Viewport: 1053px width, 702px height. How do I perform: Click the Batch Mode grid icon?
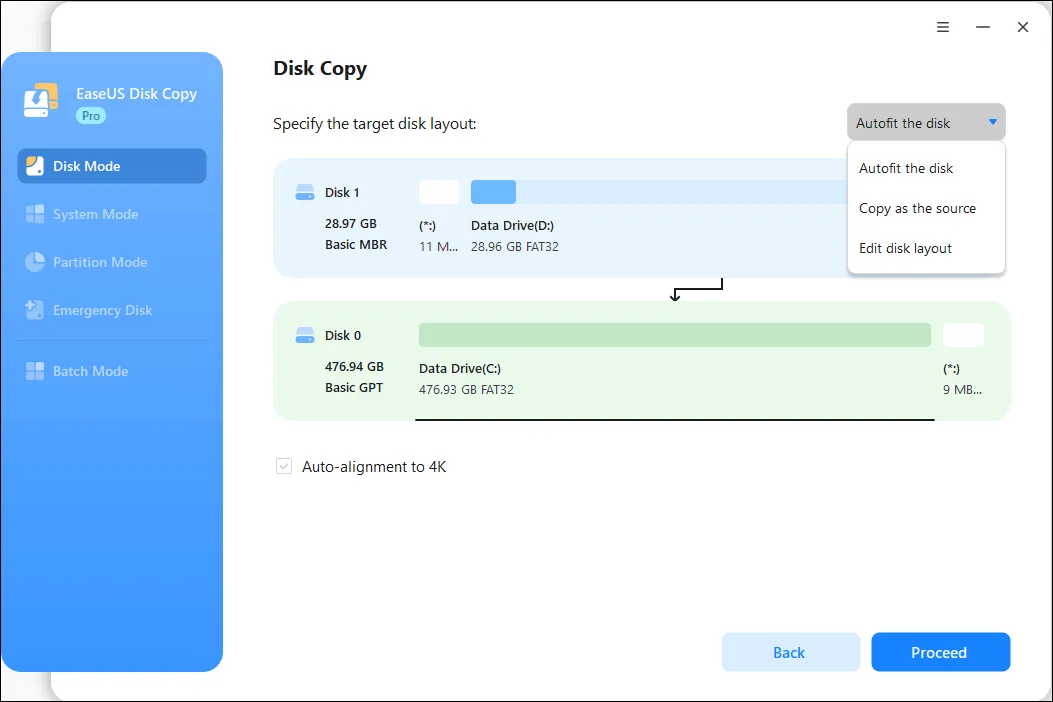point(35,371)
